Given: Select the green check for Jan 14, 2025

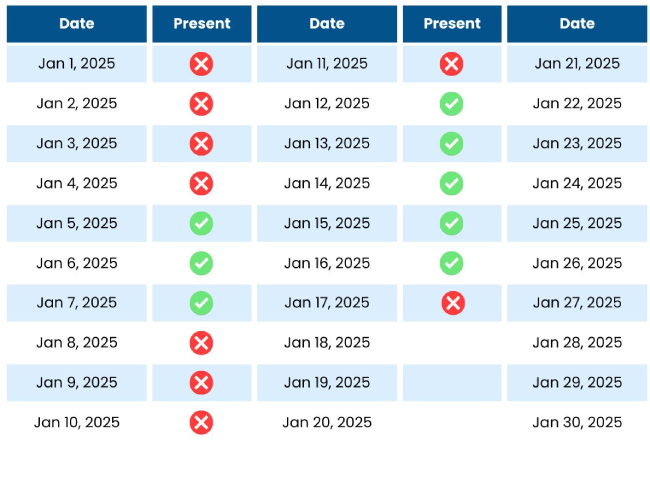Looking at the screenshot, I should coord(451,183).
